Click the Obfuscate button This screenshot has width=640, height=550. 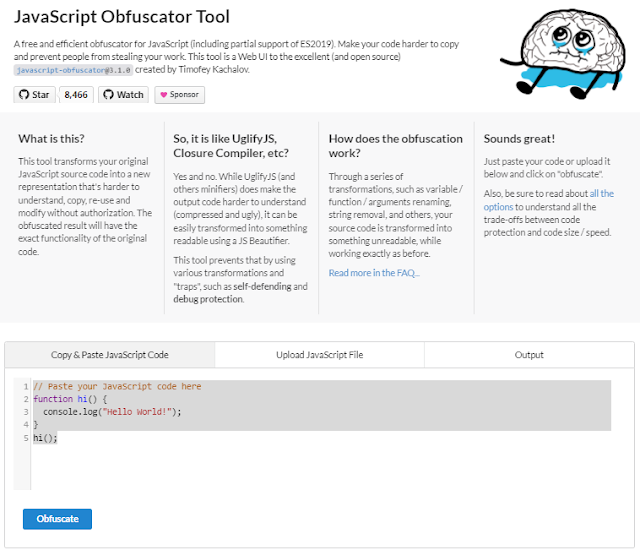point(58,519)
